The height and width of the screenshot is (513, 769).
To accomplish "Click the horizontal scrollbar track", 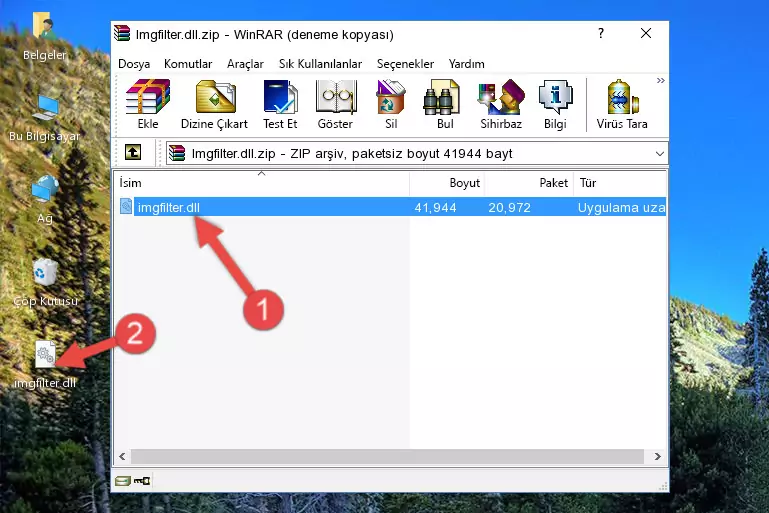I will point(387,457).
